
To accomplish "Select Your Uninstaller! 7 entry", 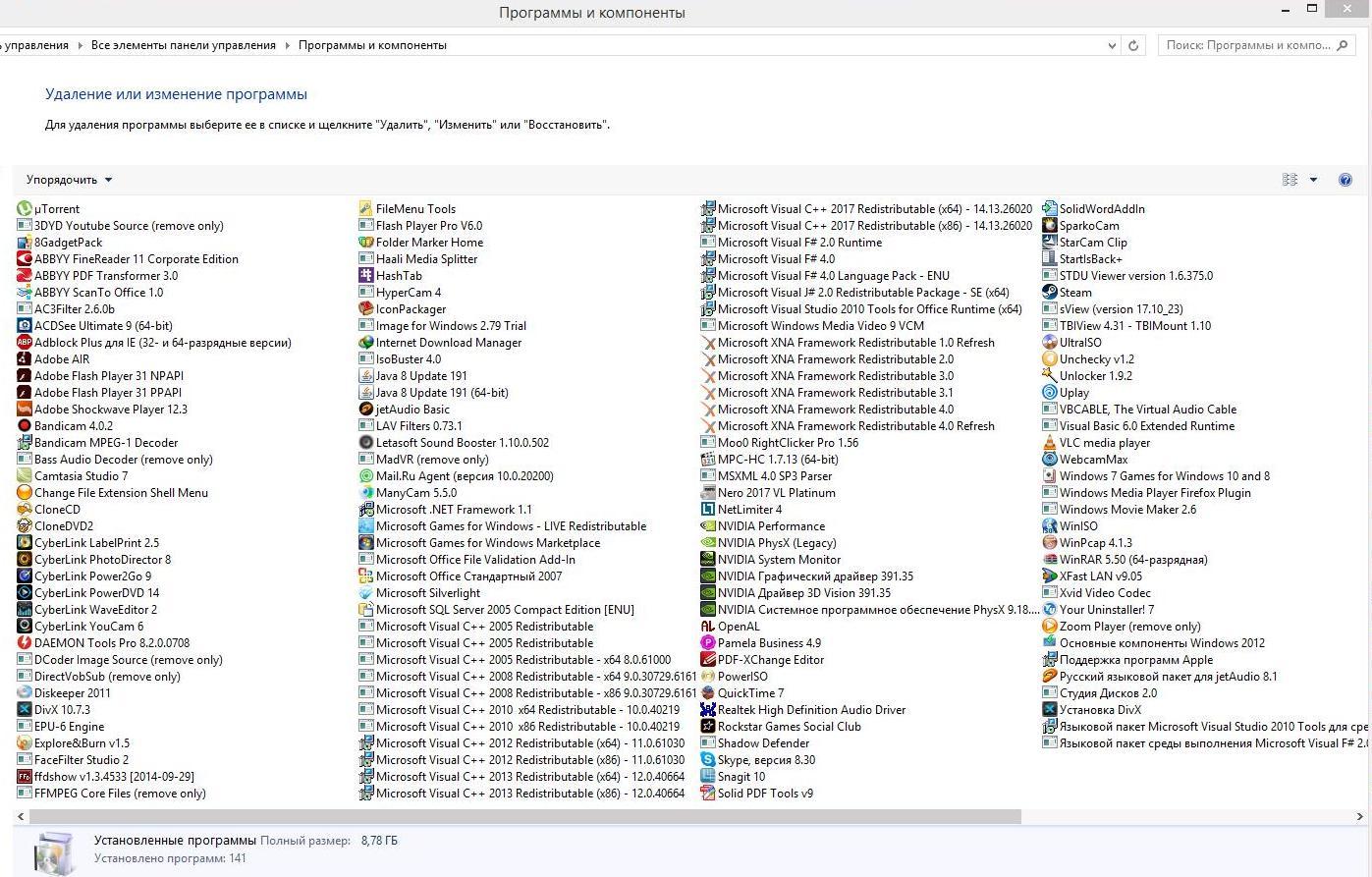I will (x=1098, y=609).
